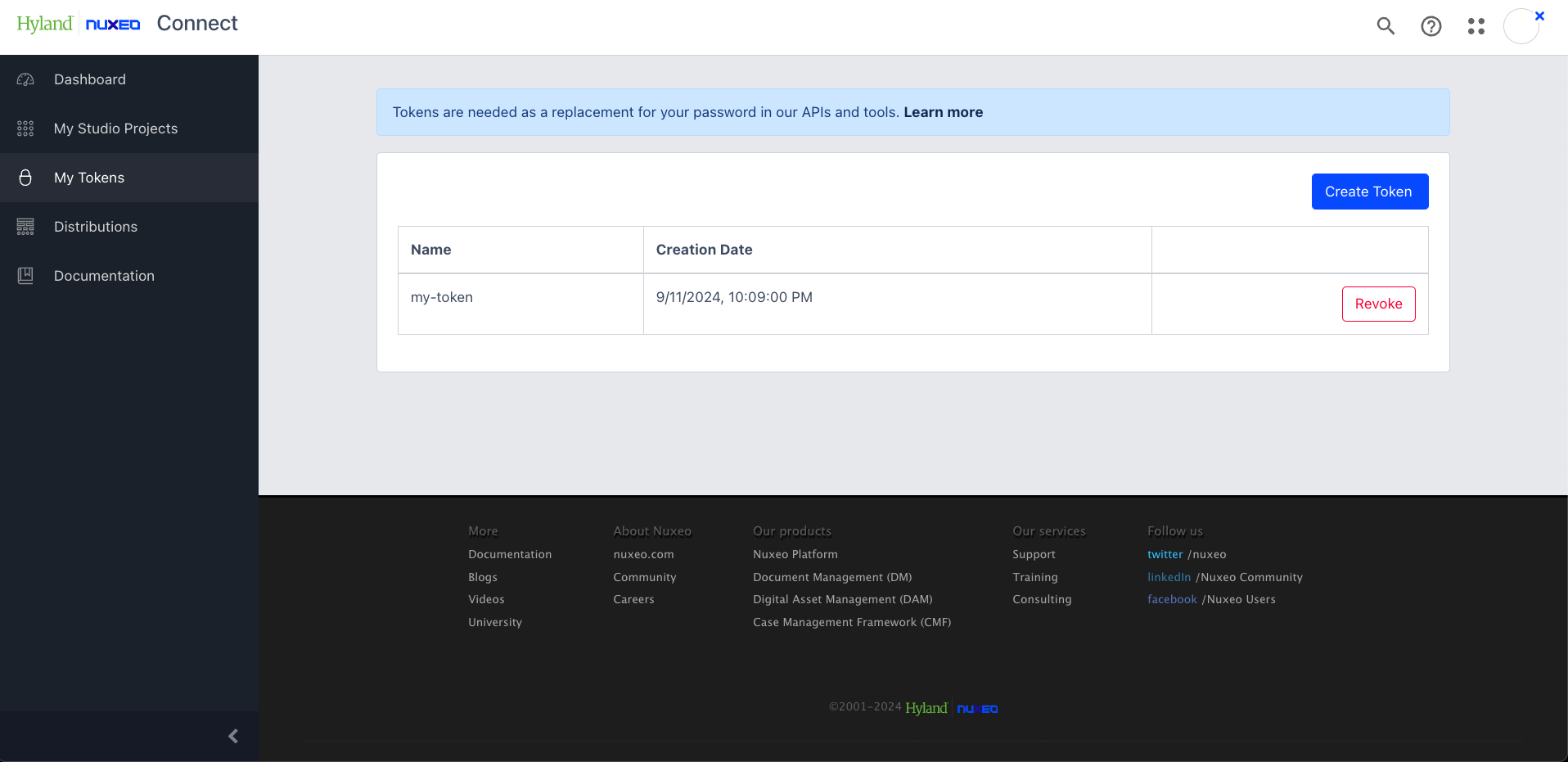Open footer Documentation link
Image resolution: width=1568 pixels, height=762 pixels.
pyautogui.click(x=510, y=554)
